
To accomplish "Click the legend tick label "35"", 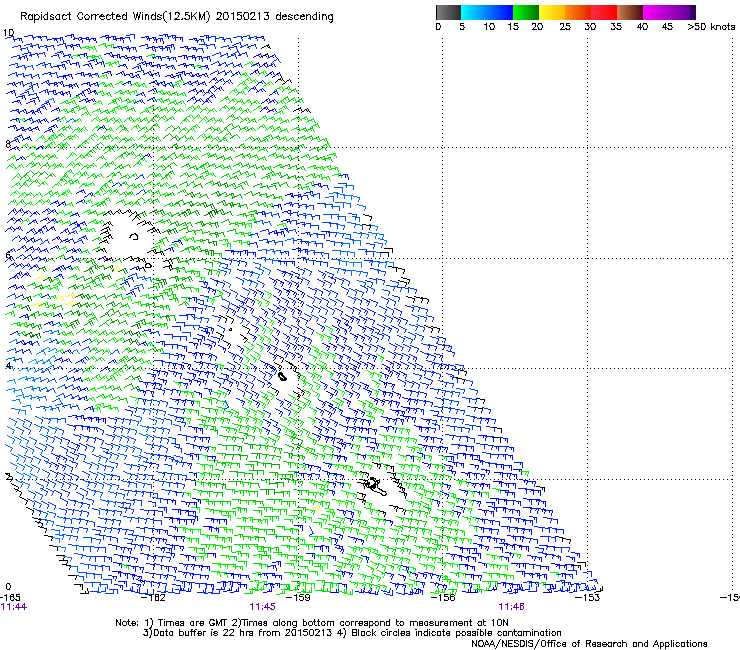I will [x=616, y=27].
